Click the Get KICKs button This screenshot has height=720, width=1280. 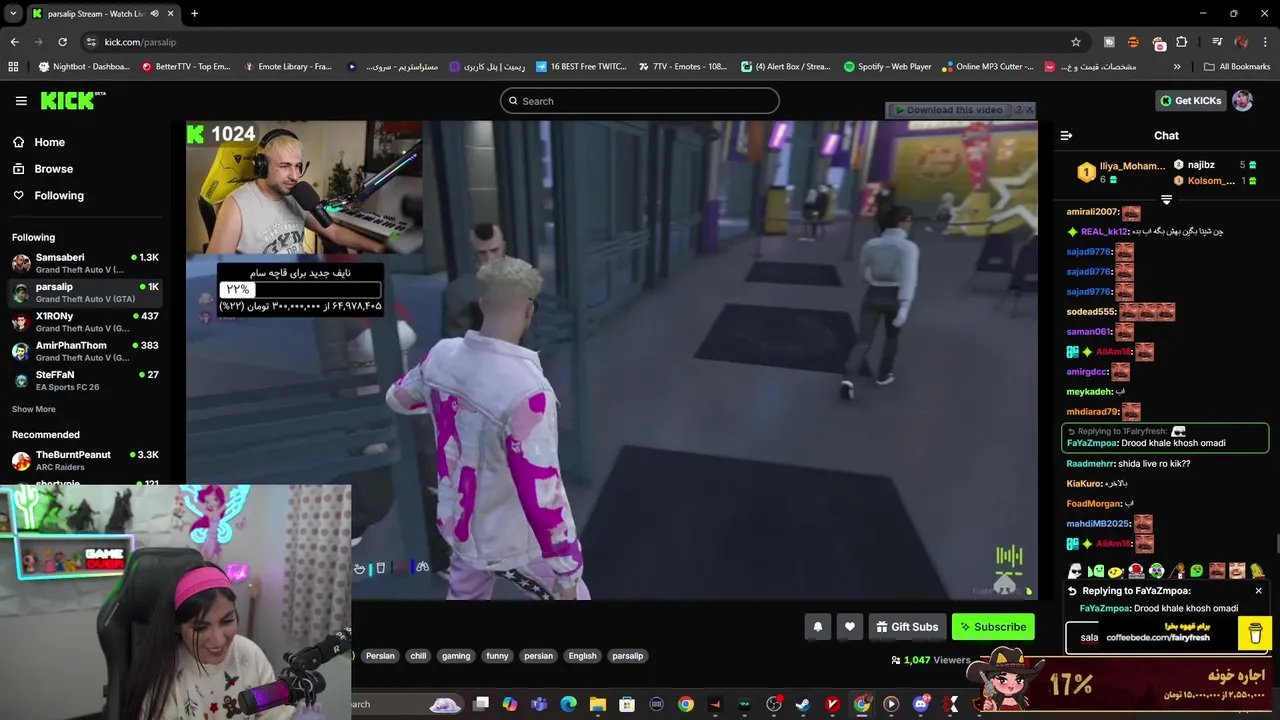(x=1190, y=100)
